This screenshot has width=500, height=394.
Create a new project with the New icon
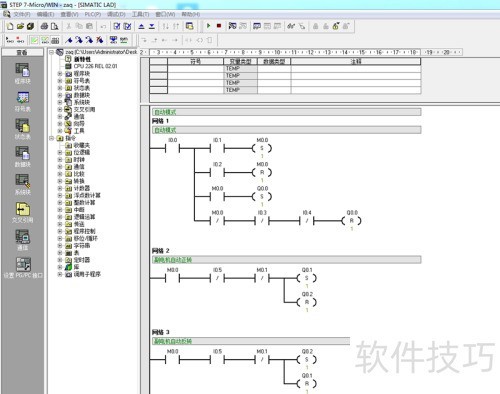(x=10, y=26)
